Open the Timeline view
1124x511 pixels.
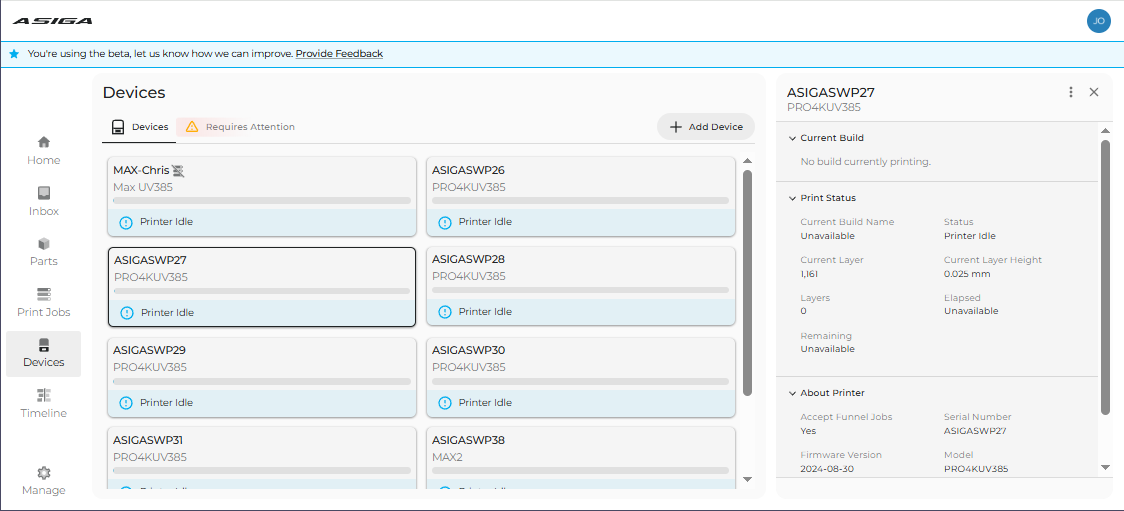(44, 404)
